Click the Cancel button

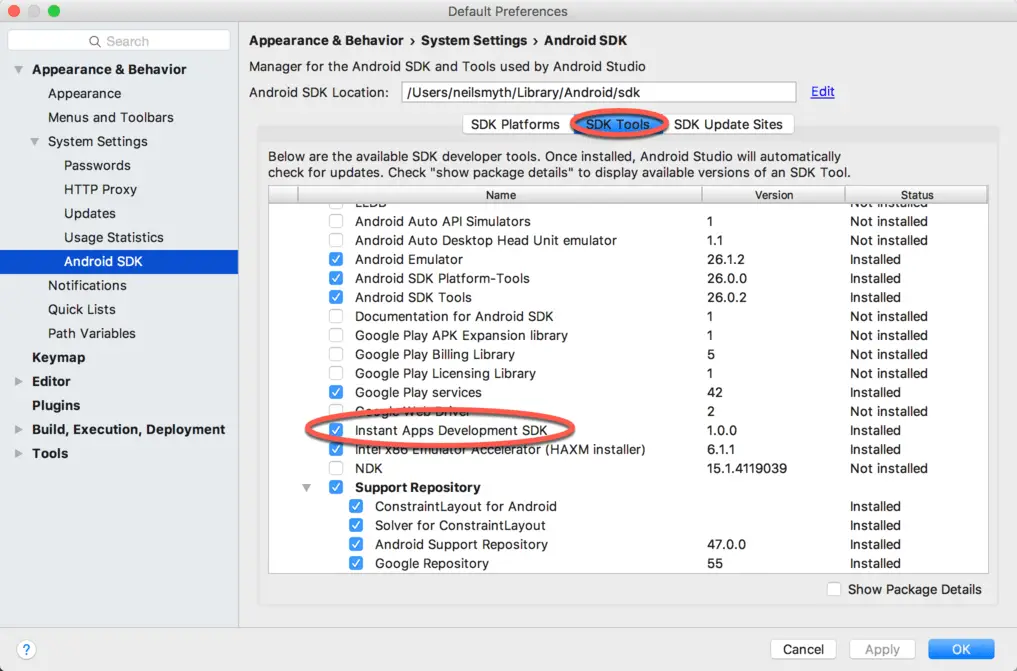pos(803,649)
